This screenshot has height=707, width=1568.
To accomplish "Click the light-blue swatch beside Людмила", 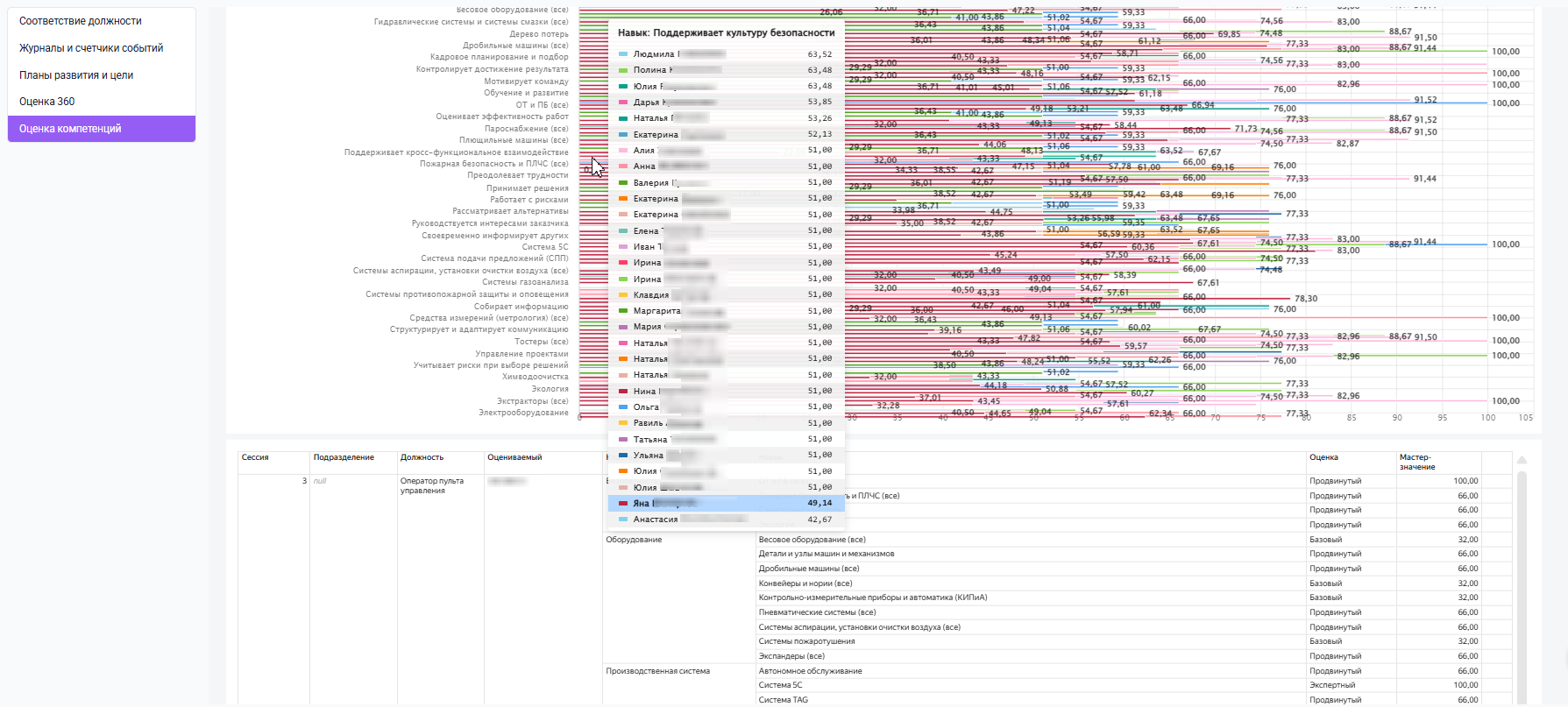I will [x=623, y=54].
